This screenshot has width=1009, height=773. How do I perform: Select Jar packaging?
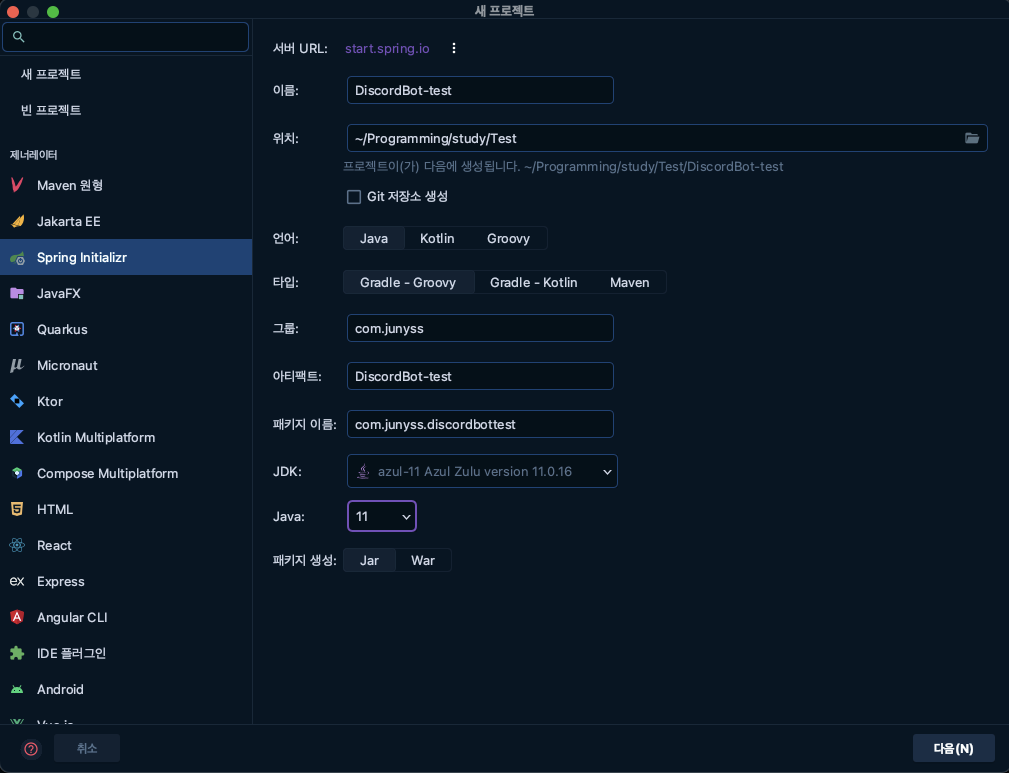pyautogui.click(x=369, y=561)
